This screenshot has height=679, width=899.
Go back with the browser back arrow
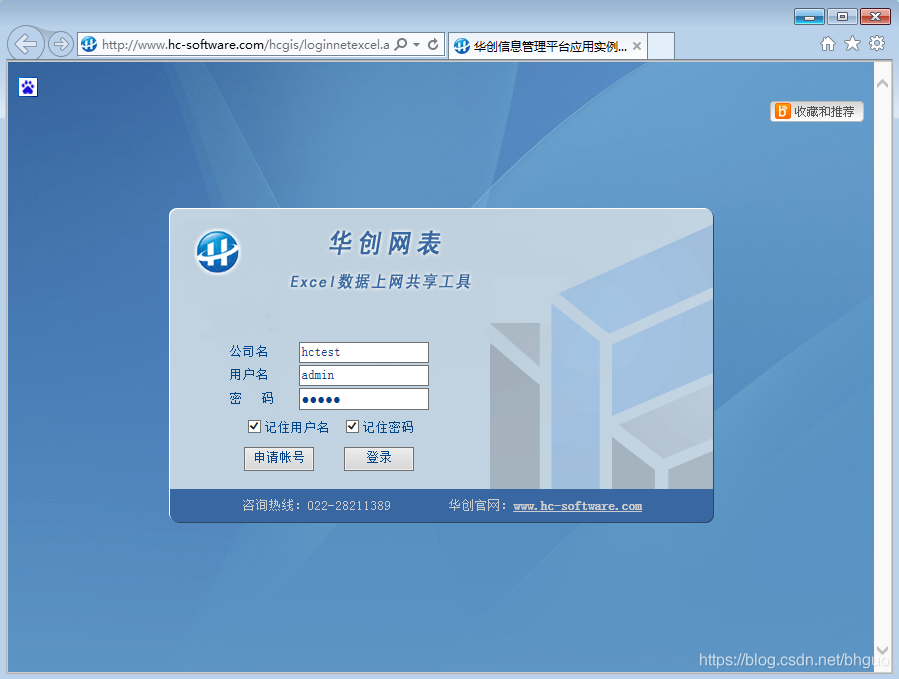click(x=26, y=44)
